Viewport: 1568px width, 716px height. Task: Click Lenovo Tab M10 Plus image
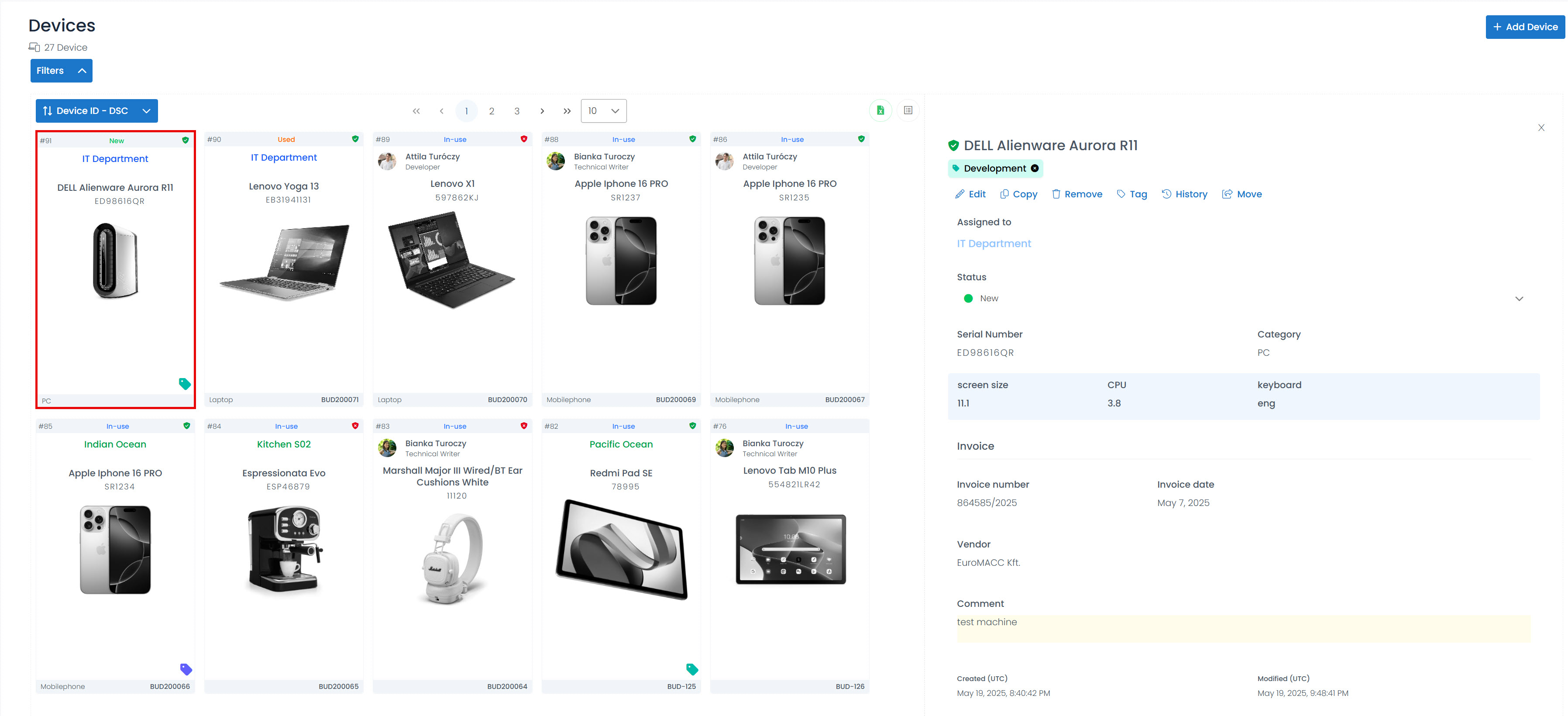[x=790, y=549]
